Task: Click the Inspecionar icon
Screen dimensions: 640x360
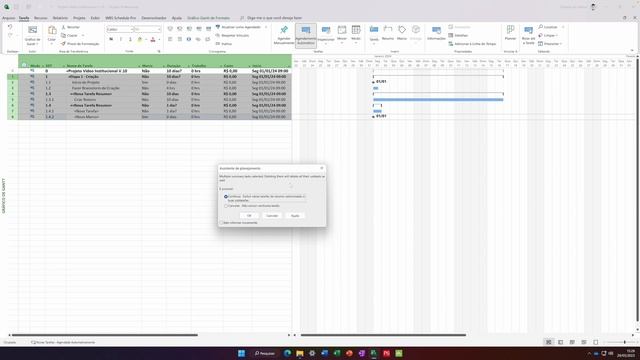Action: [326, 30]
